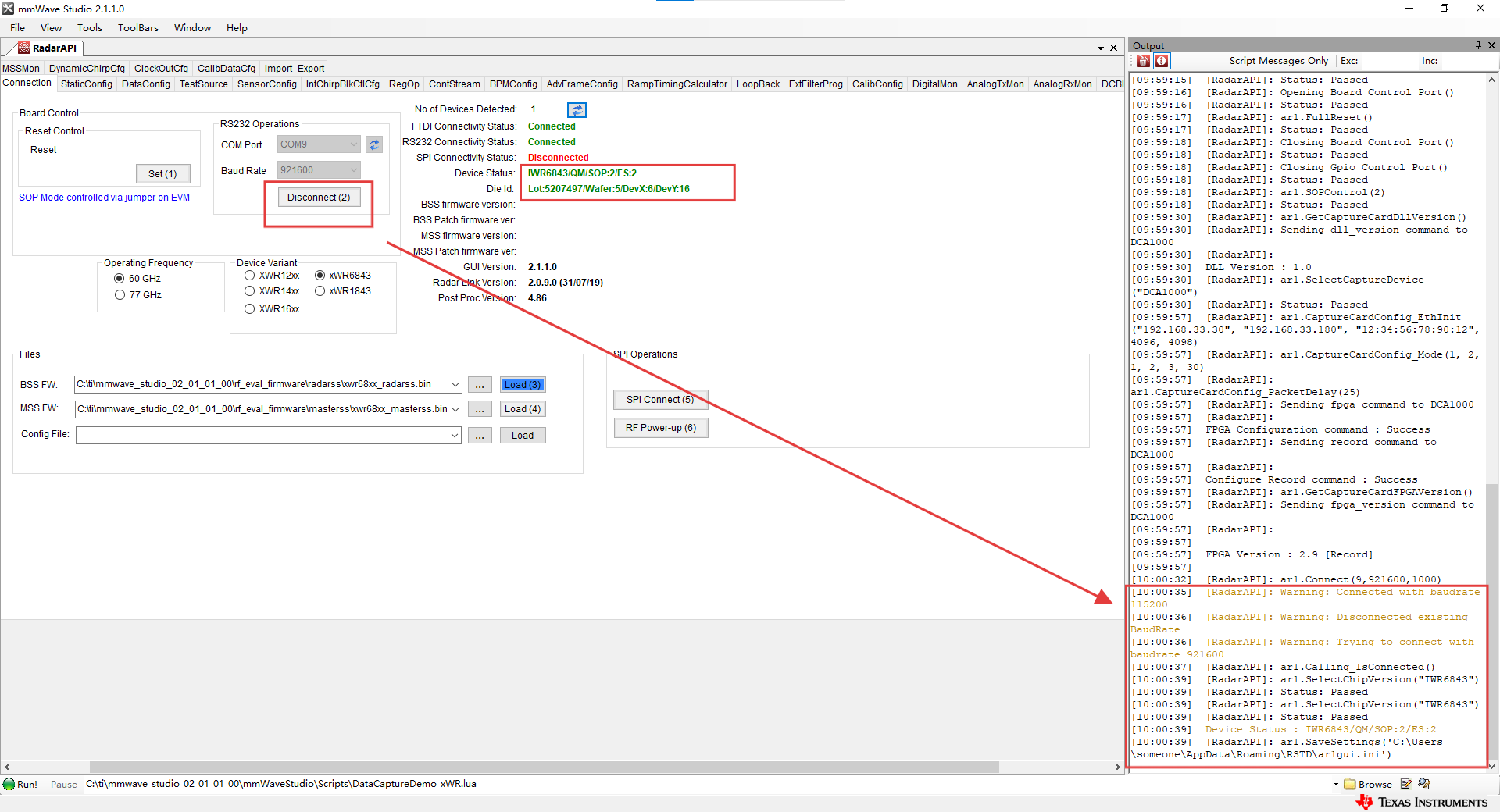The width and height of the screenshot is (1500, 812).
Task: Browse for a Lua script
Action: (1368, 784)
